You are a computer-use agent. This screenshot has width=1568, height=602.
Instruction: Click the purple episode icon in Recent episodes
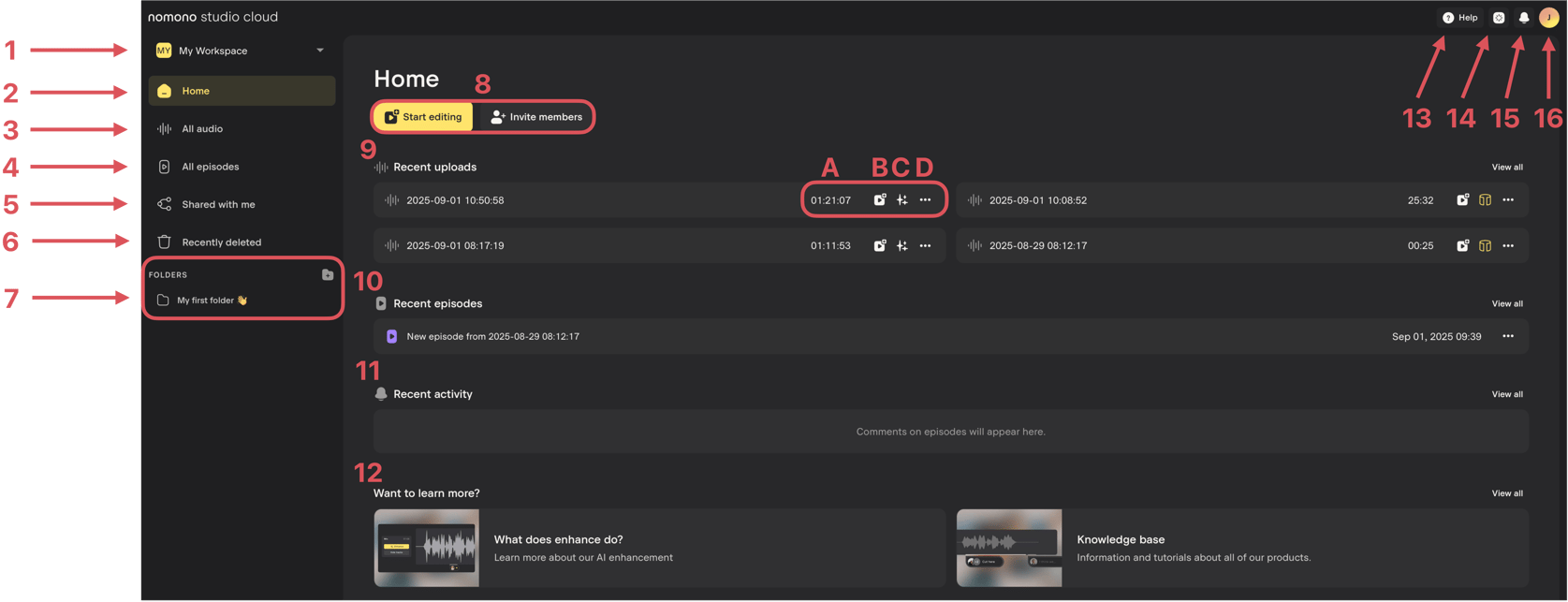point(392,336)
